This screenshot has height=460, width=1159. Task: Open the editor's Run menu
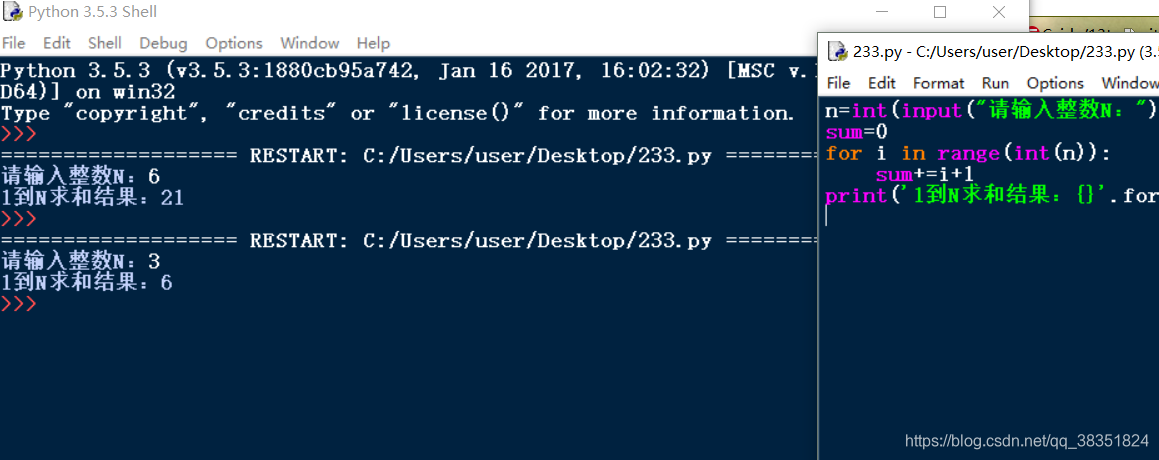pyautogui.click(x=995, y=83)
